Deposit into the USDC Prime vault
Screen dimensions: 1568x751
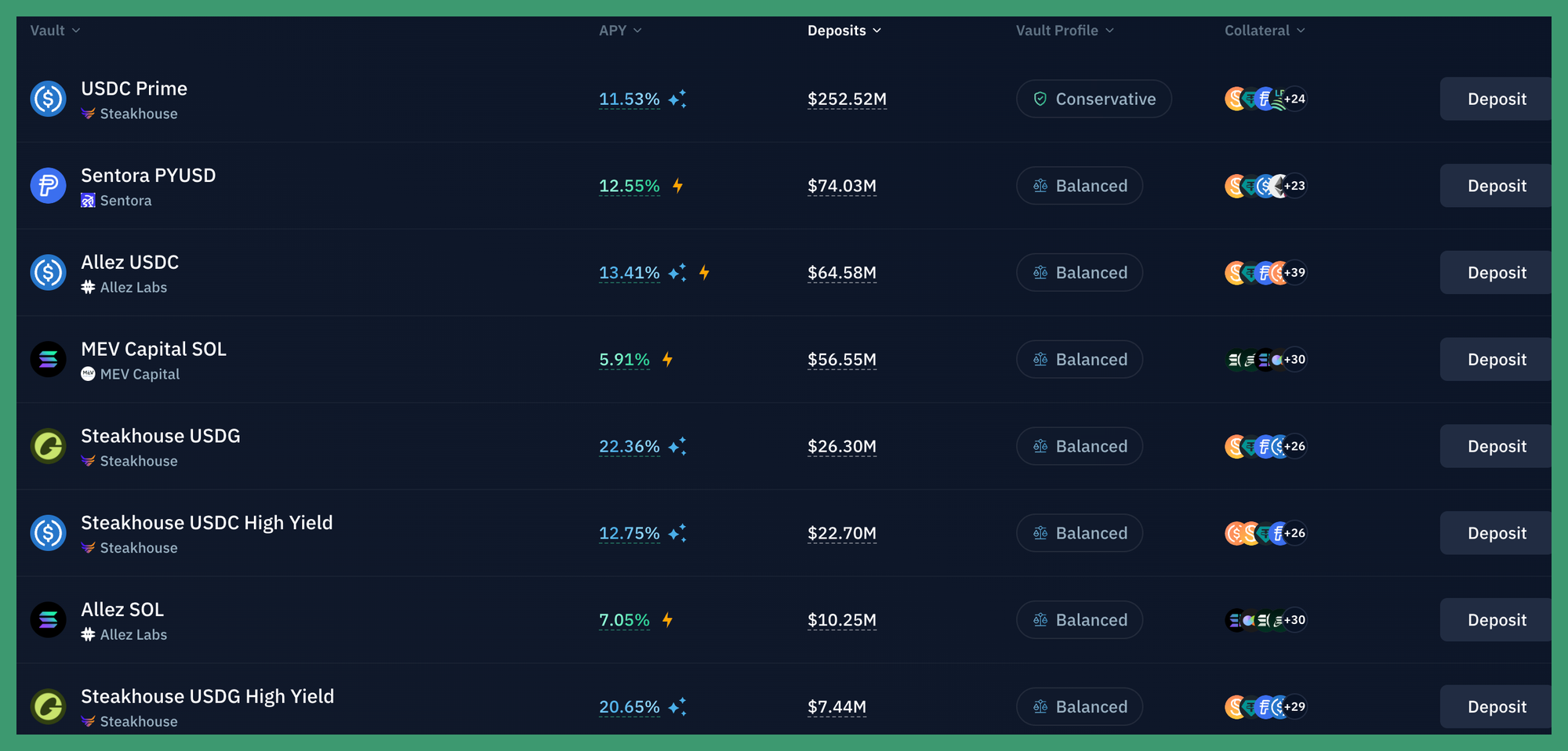pyautogui.click(x=1496, y=99)
